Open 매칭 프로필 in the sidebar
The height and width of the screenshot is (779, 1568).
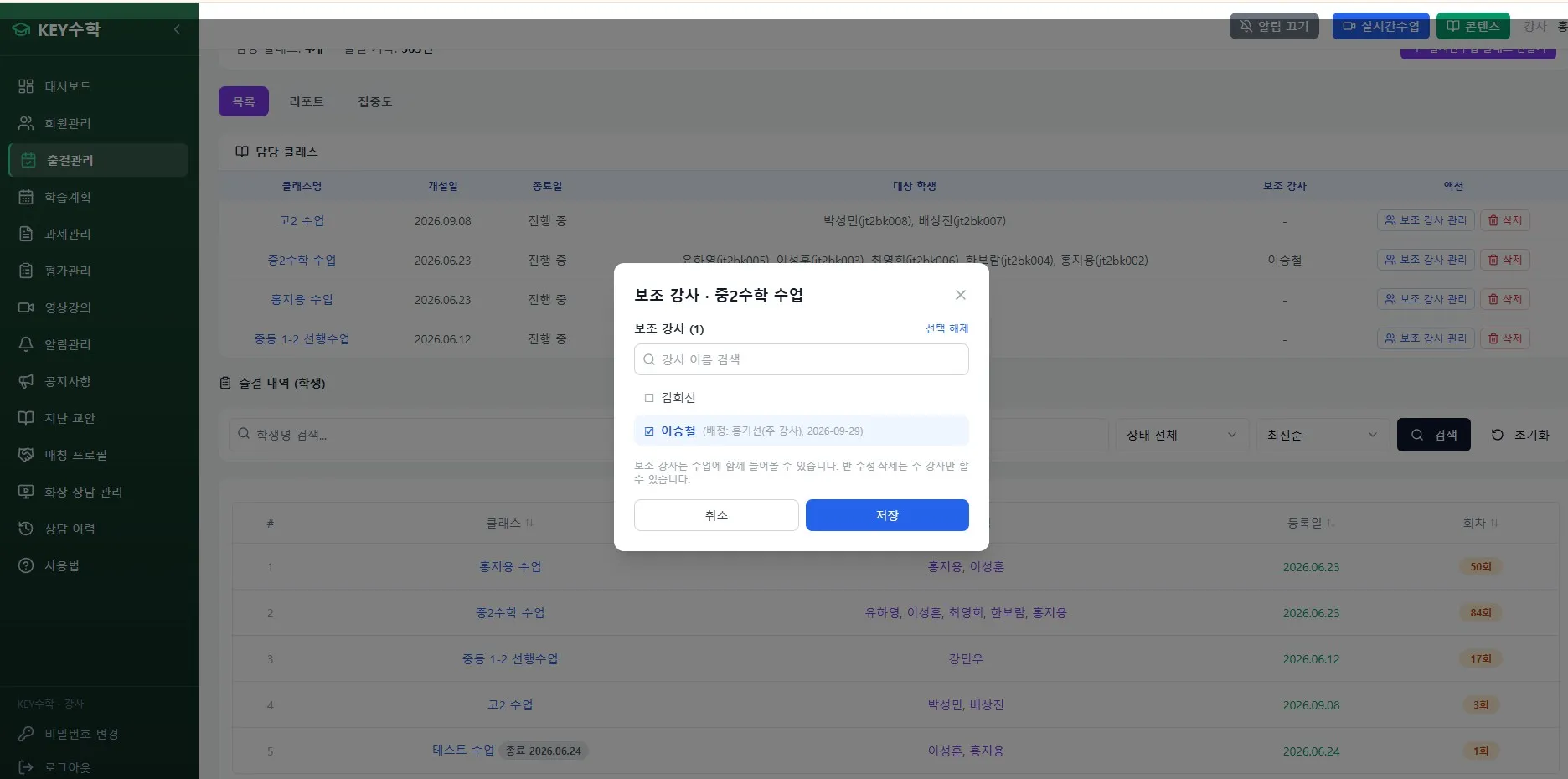tap(97, 455)
